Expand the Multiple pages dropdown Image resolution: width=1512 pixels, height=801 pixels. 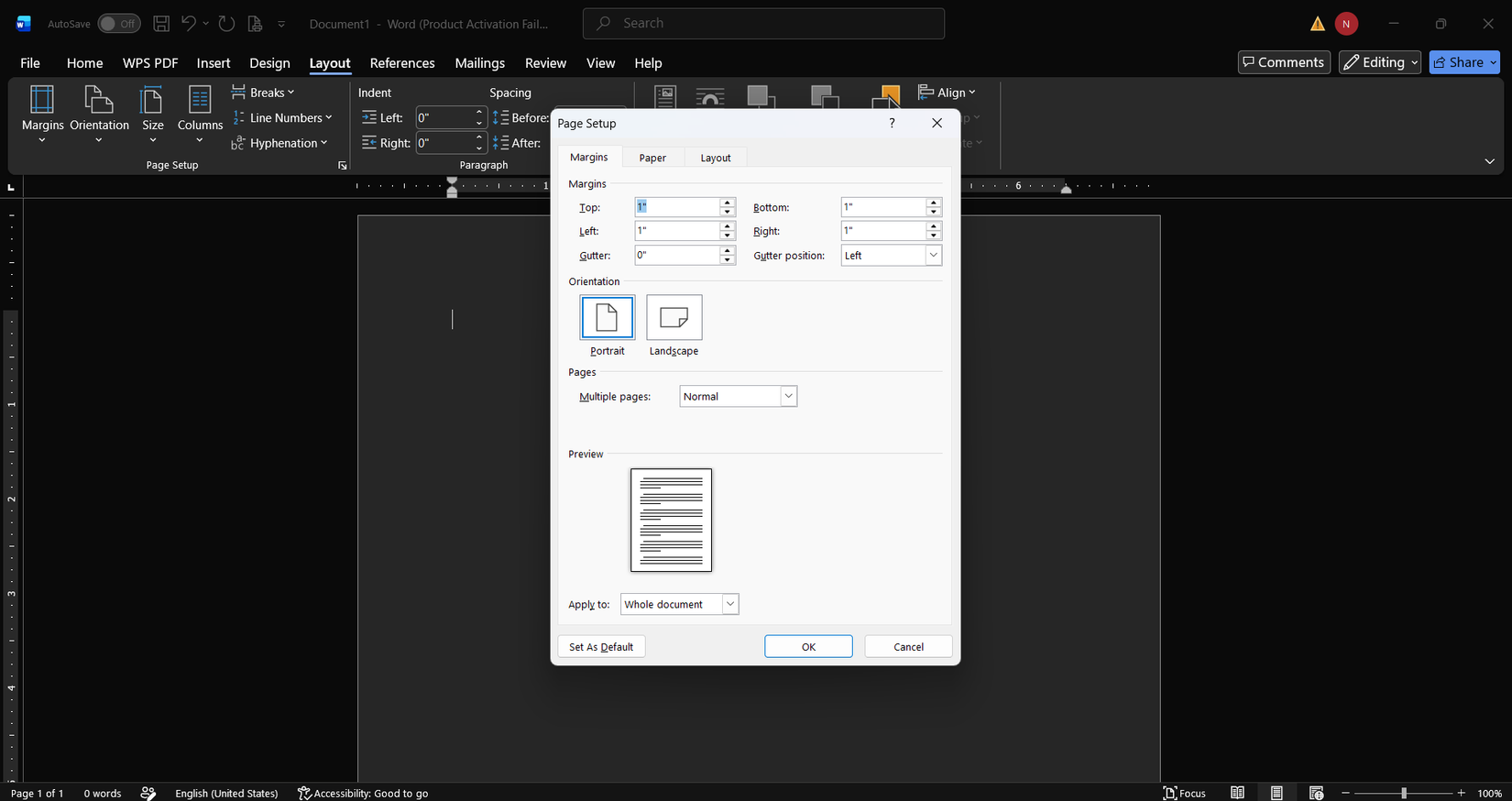tap(788, 396)
